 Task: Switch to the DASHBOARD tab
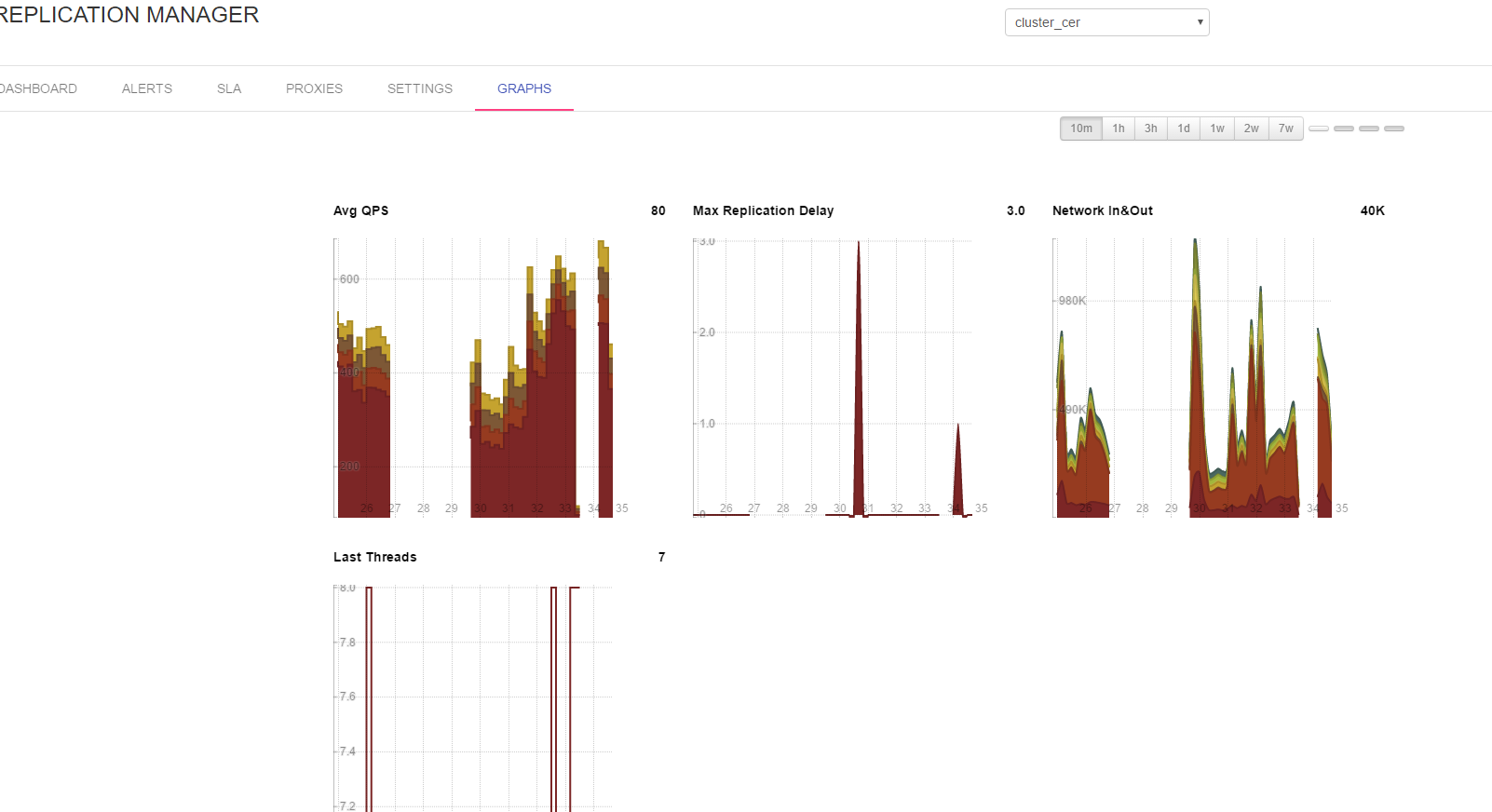38,88
